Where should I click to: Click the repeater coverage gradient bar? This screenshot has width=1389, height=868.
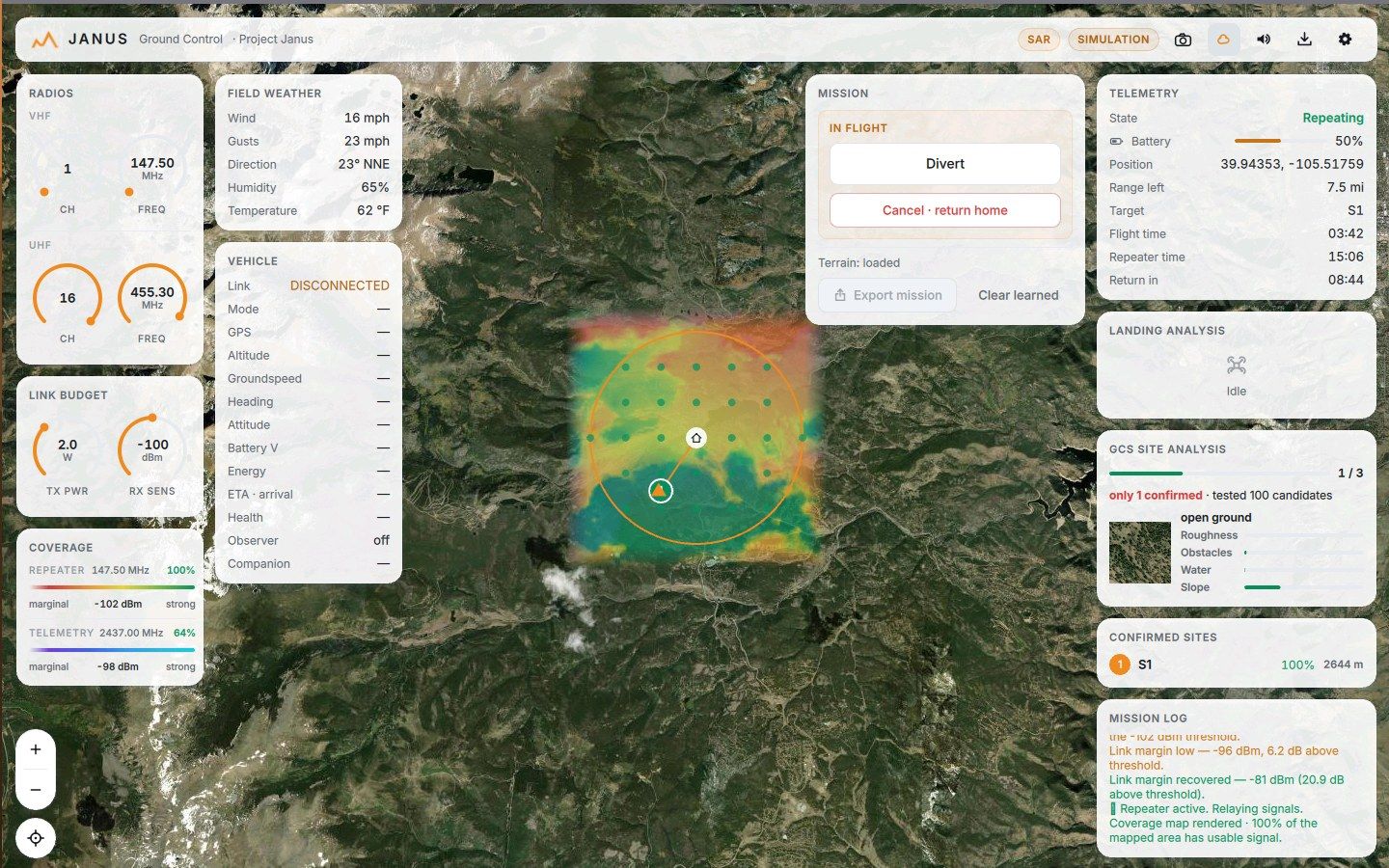tap(112, 587)
